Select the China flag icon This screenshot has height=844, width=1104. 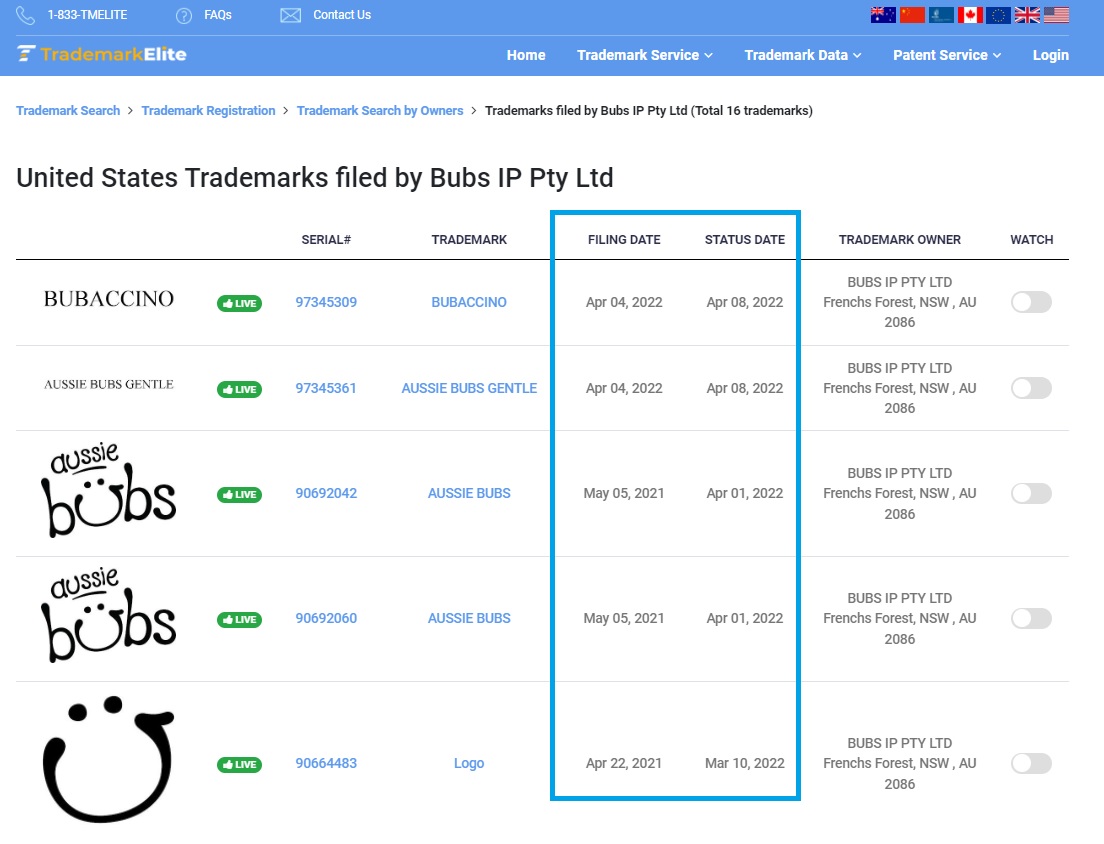click(x=912, y=15)
